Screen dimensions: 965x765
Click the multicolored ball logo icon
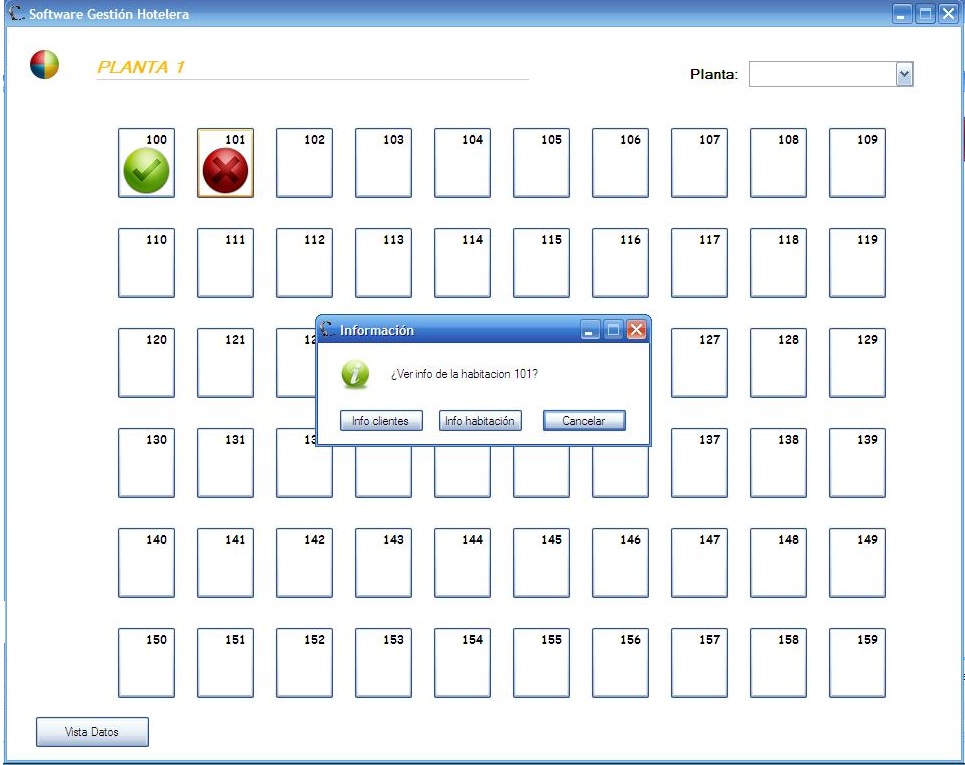click(44, 65)
